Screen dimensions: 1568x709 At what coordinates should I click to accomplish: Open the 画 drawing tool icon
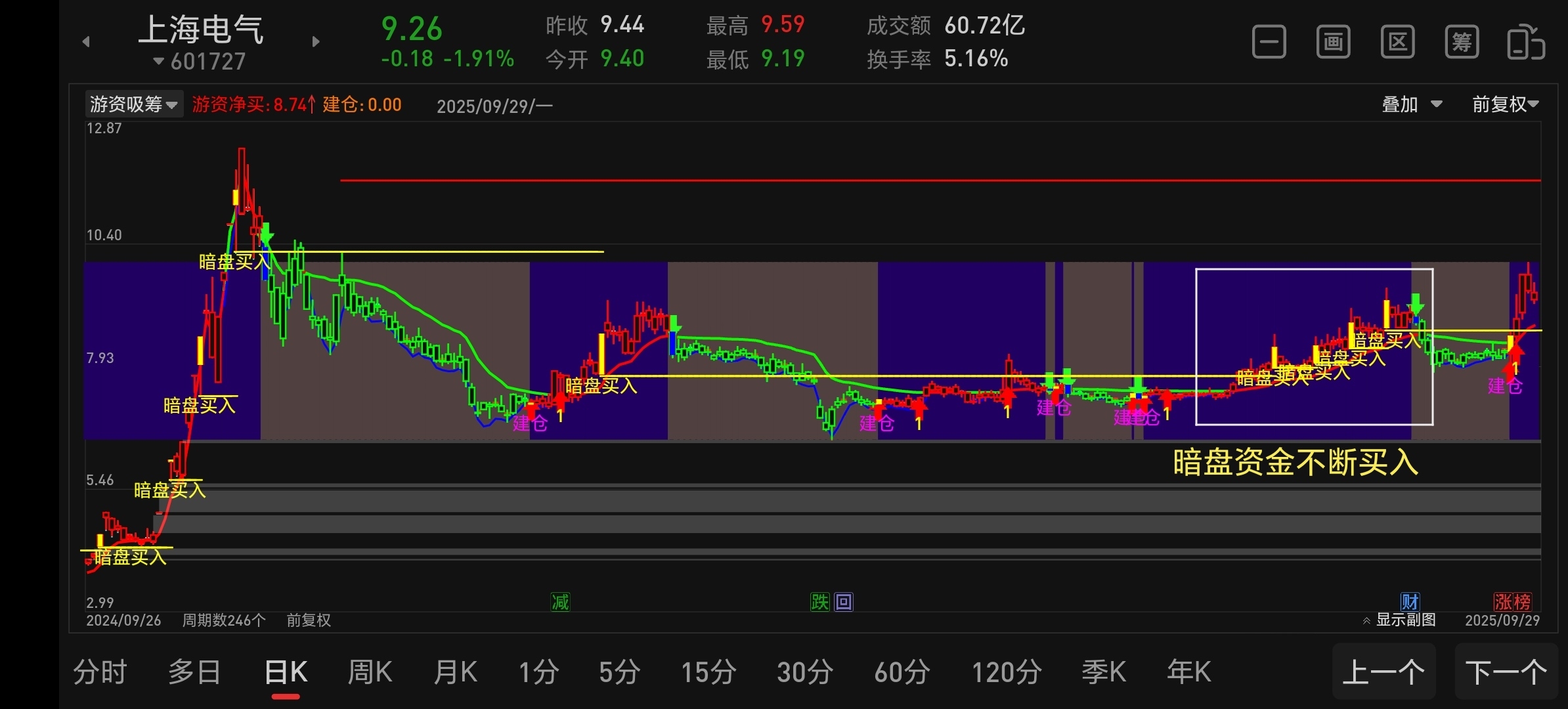tap(1333, 43)
